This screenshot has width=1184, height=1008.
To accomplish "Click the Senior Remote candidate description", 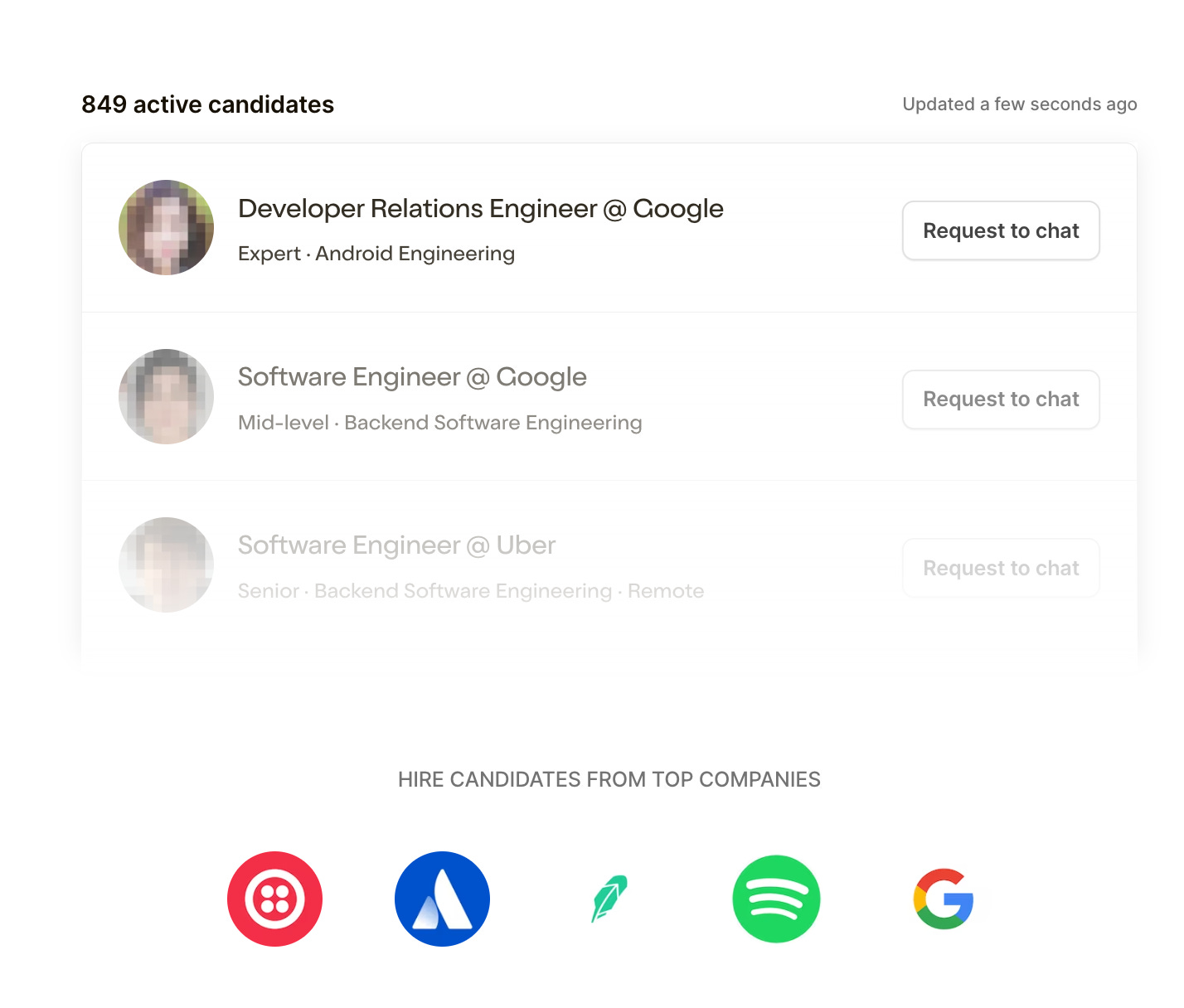I will coord(470,591).
